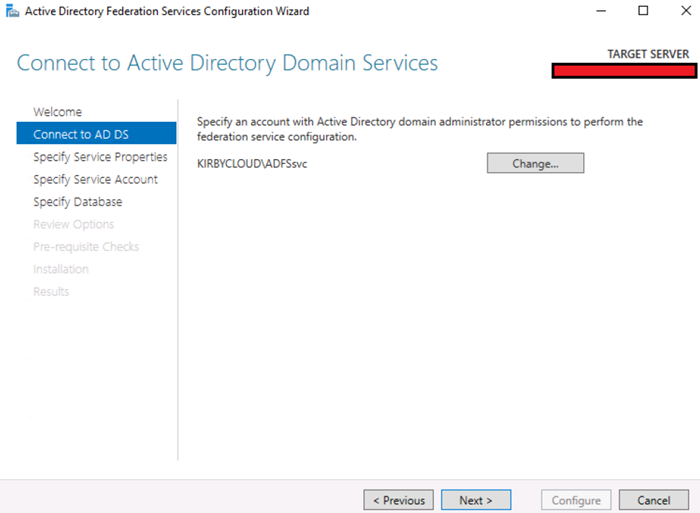Click the greyed-out Configure button
Screen dimensions: 700x513
point(576,500)
